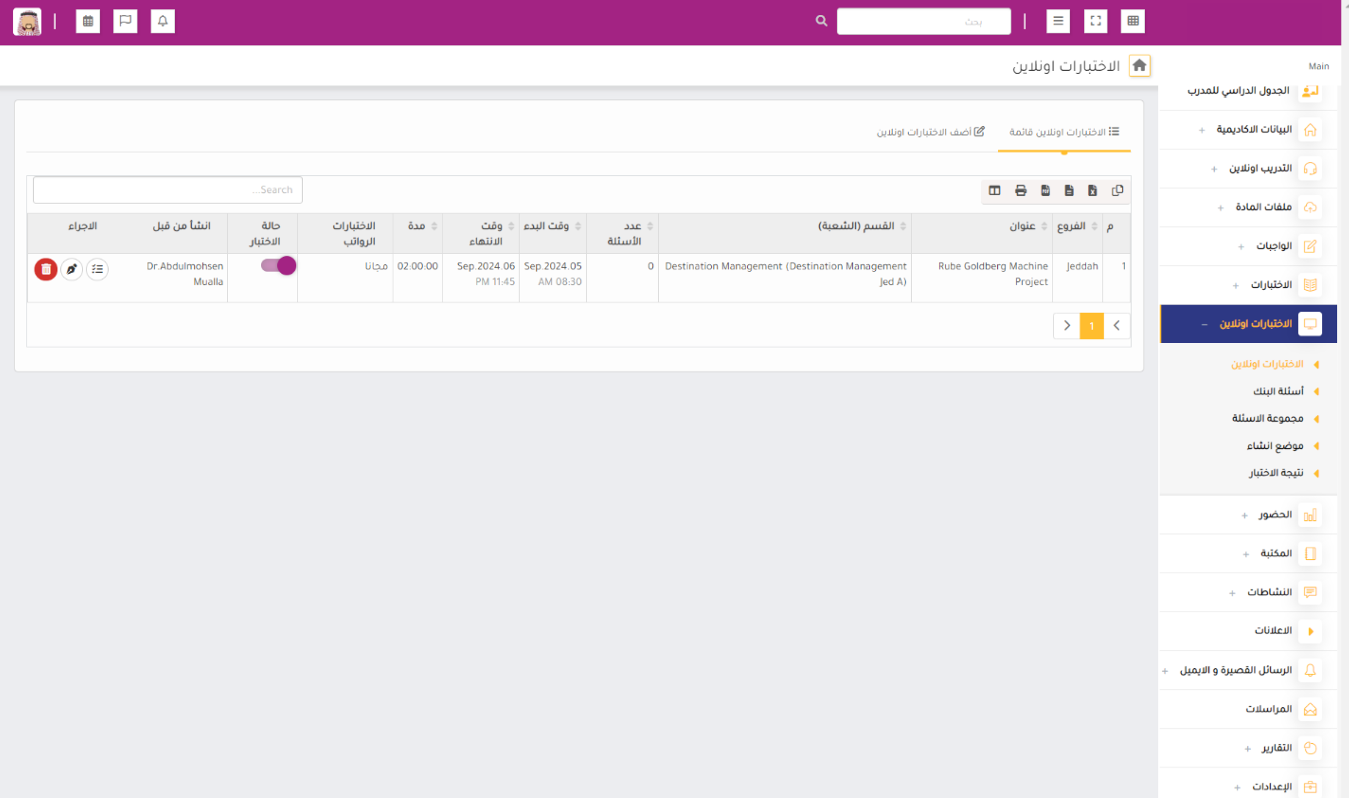Screen dimensions: 1349x798
Task: Open column visibility icon in table toolbar
Action: pyautogui.click(x=995, y=190)
